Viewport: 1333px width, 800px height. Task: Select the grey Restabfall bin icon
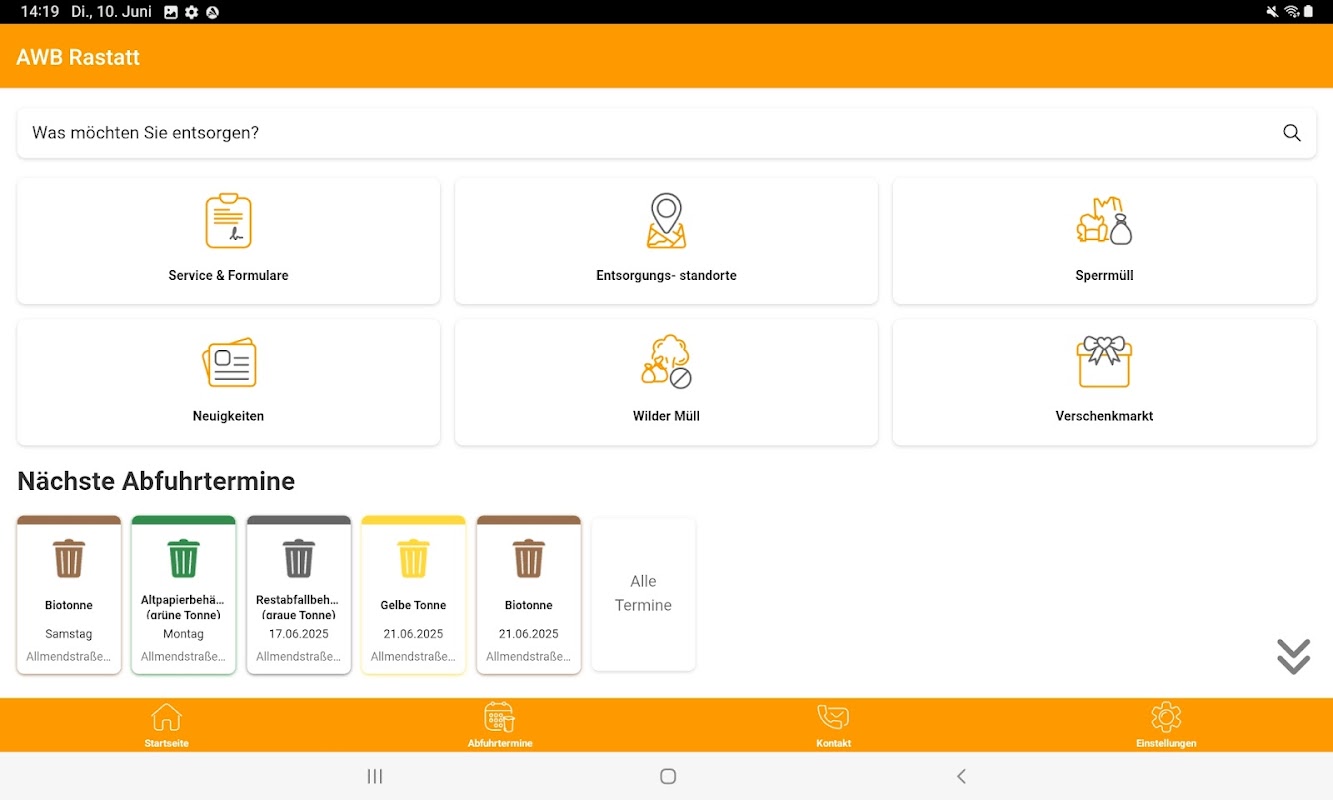pos(299,558)
